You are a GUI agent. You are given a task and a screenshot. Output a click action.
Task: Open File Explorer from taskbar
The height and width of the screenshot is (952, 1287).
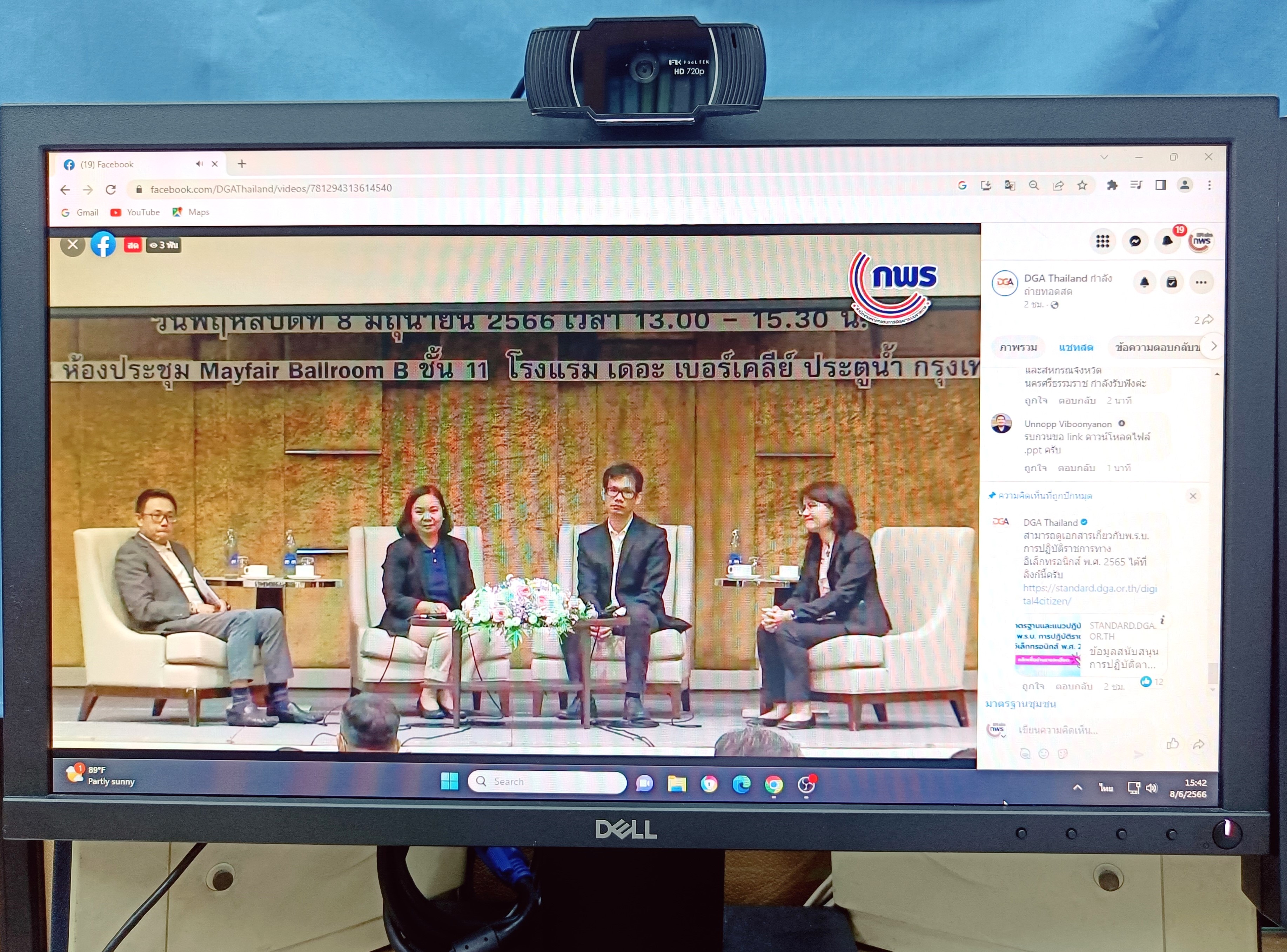(677, 784)
